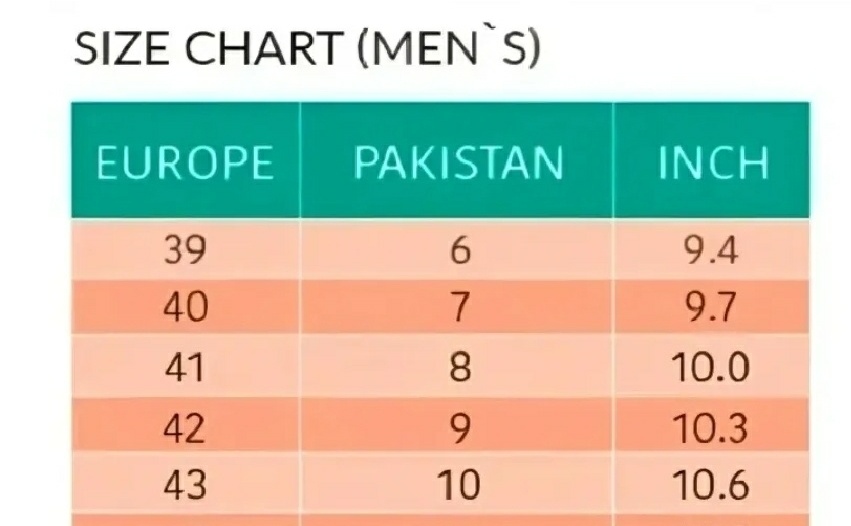Viewport: 851px width, 526px height.
Task: Select Pakistan size 7 cell
Action: 457,307
